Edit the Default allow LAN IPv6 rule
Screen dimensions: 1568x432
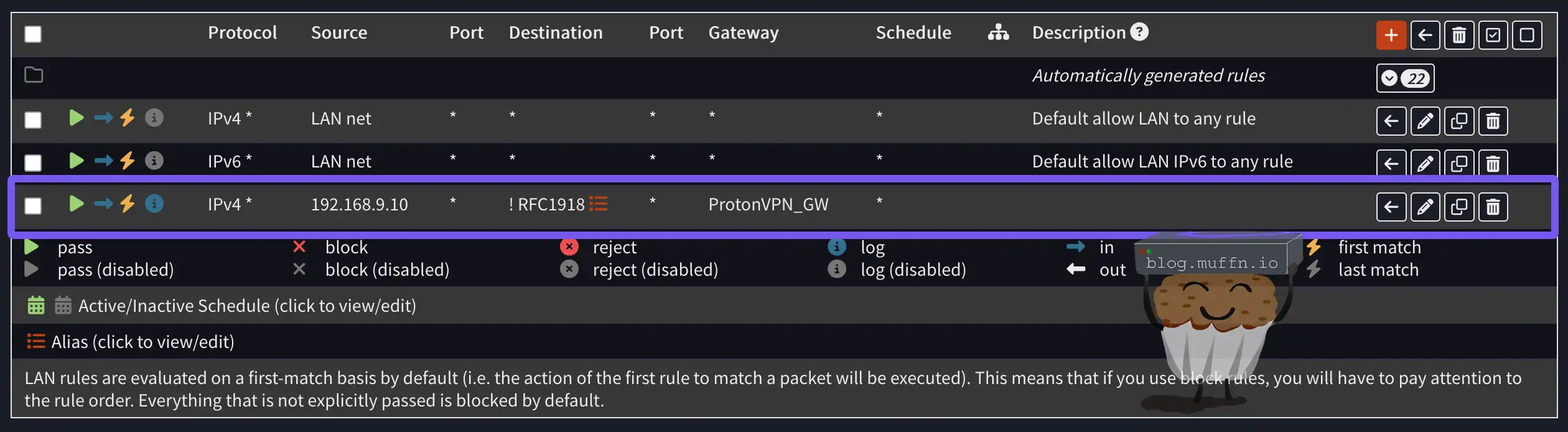(1425, 164)
